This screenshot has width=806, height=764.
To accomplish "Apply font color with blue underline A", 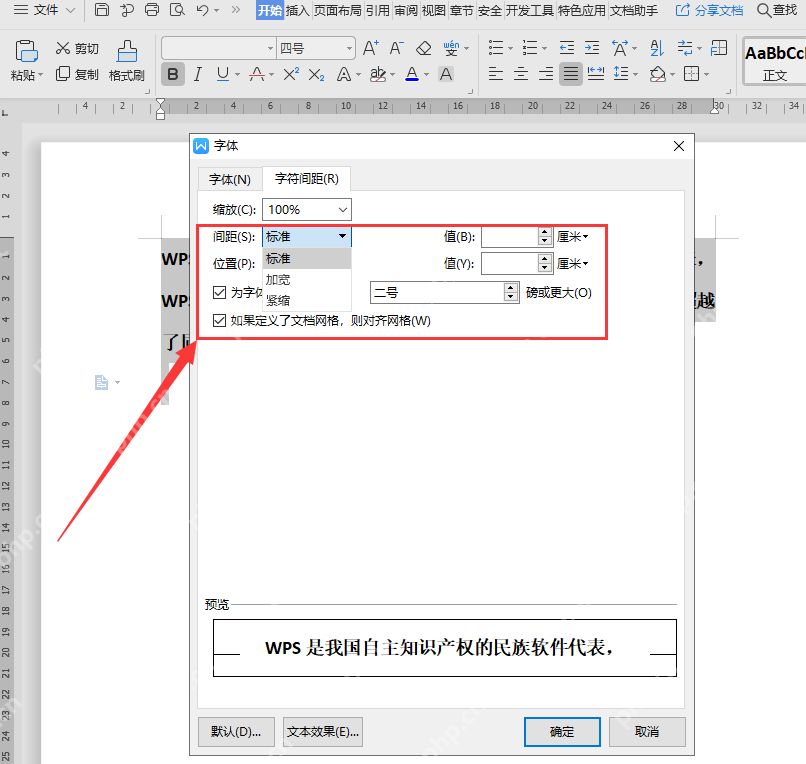I will click(x=412, y=75).
